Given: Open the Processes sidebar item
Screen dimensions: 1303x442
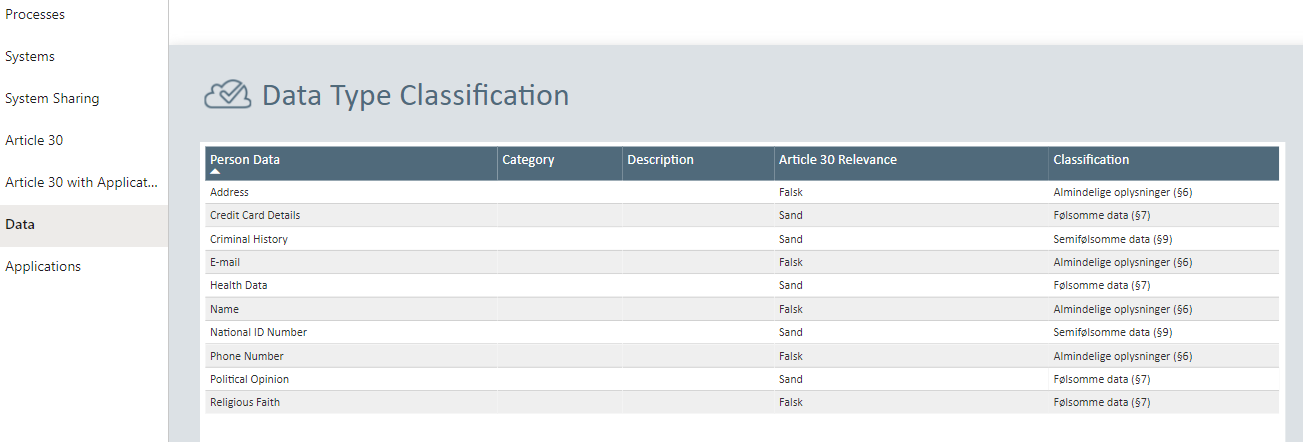Looking at the screenshot, I should tap(35, 15).
